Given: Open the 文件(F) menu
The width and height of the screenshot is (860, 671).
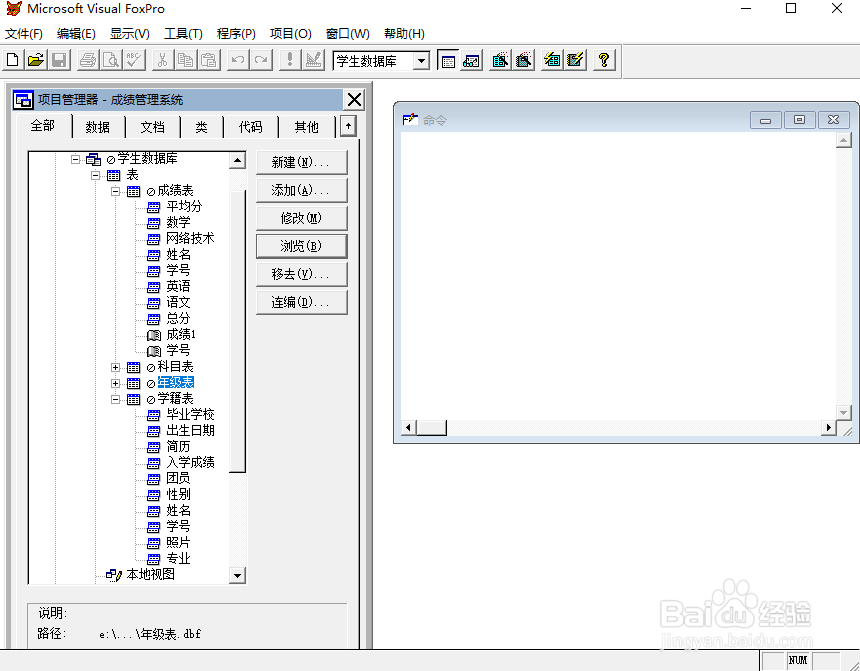Looking at the screenshot, I should (24, 33).
